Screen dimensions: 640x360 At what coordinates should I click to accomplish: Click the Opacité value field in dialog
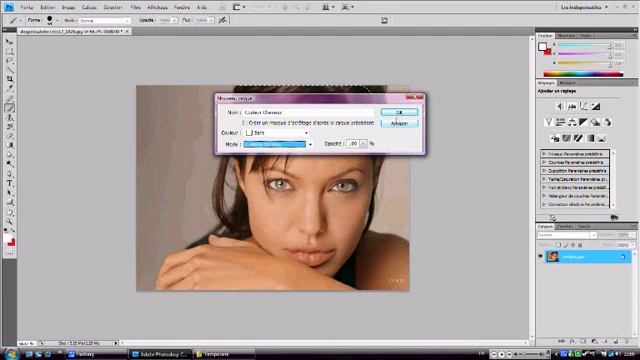point(353,144)
